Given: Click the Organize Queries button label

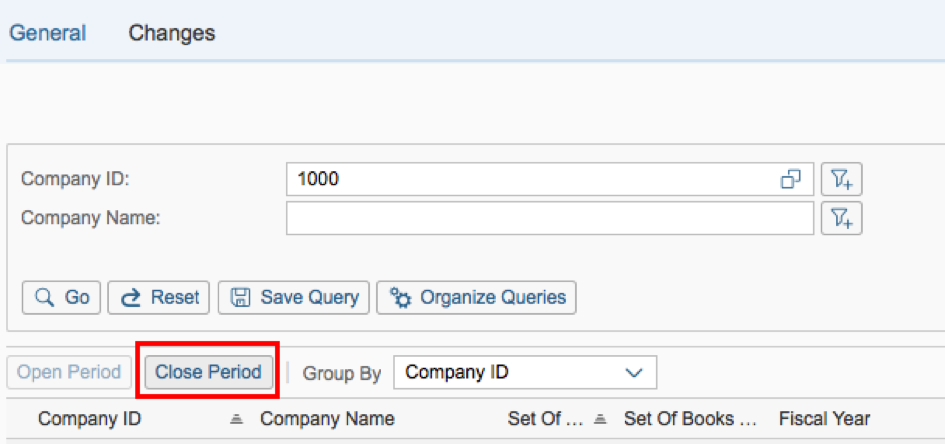Looking at the screenshot, I should click(493, 297).
